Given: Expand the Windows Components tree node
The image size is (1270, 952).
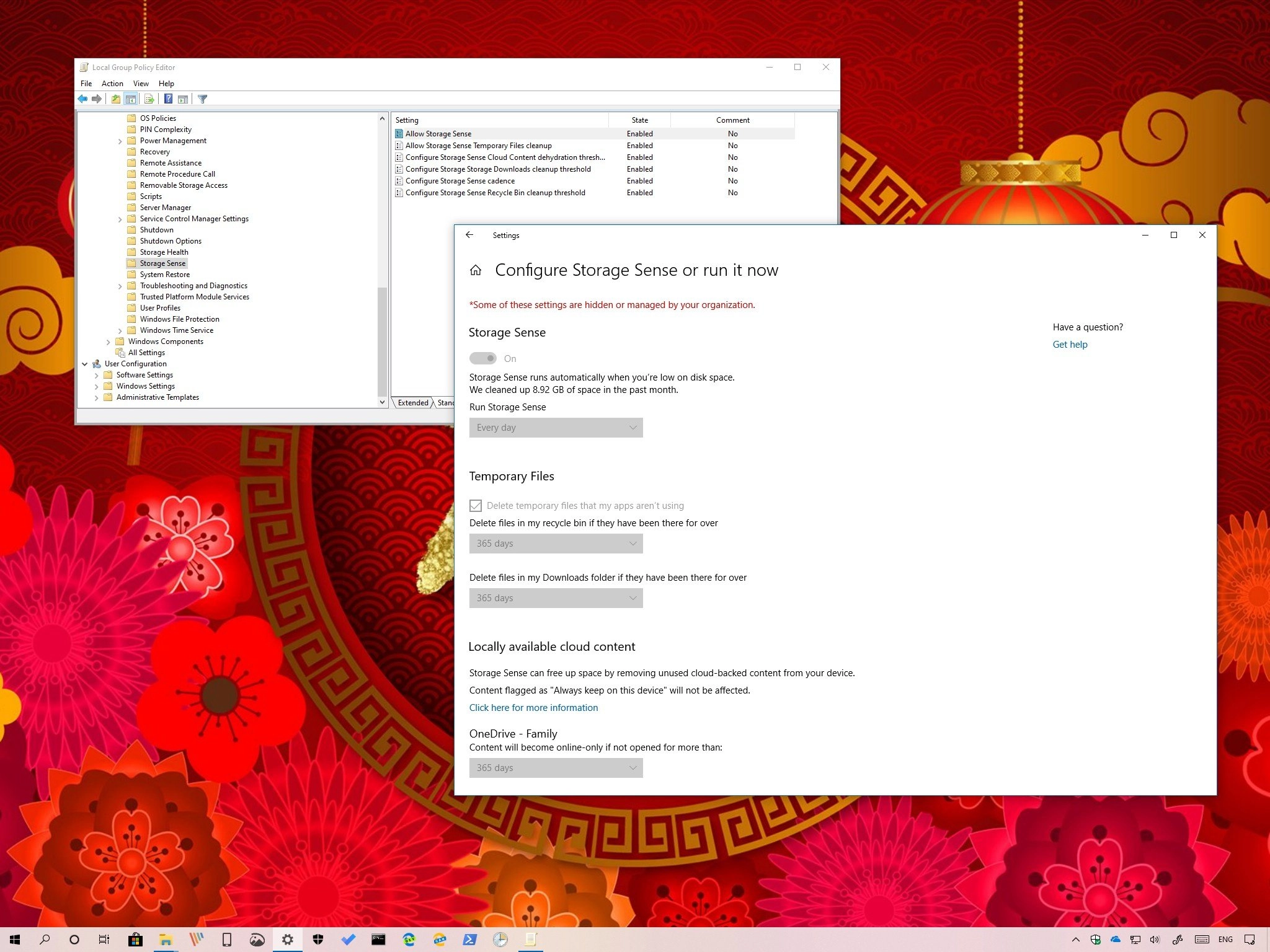Looking at the screenshot, I should pyautogui.click(x=109, y=342).
